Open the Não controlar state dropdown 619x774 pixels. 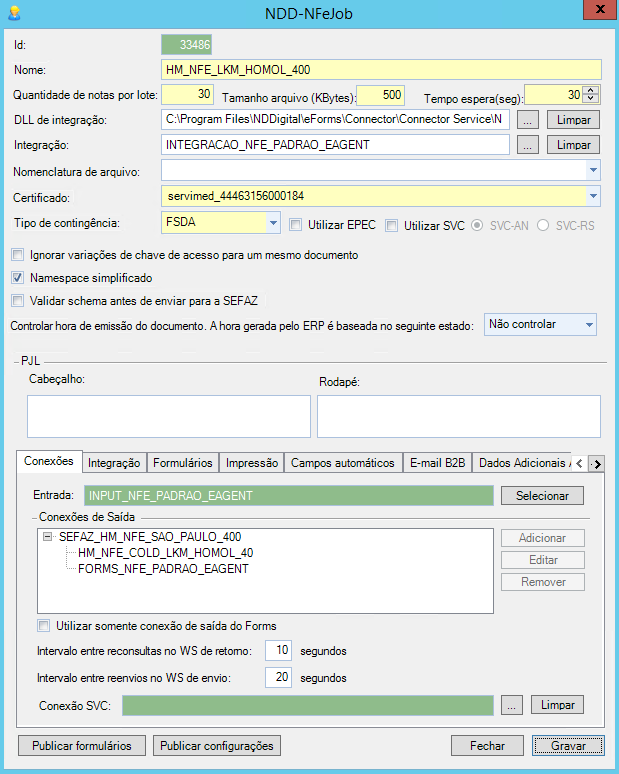tap(589, 325)
